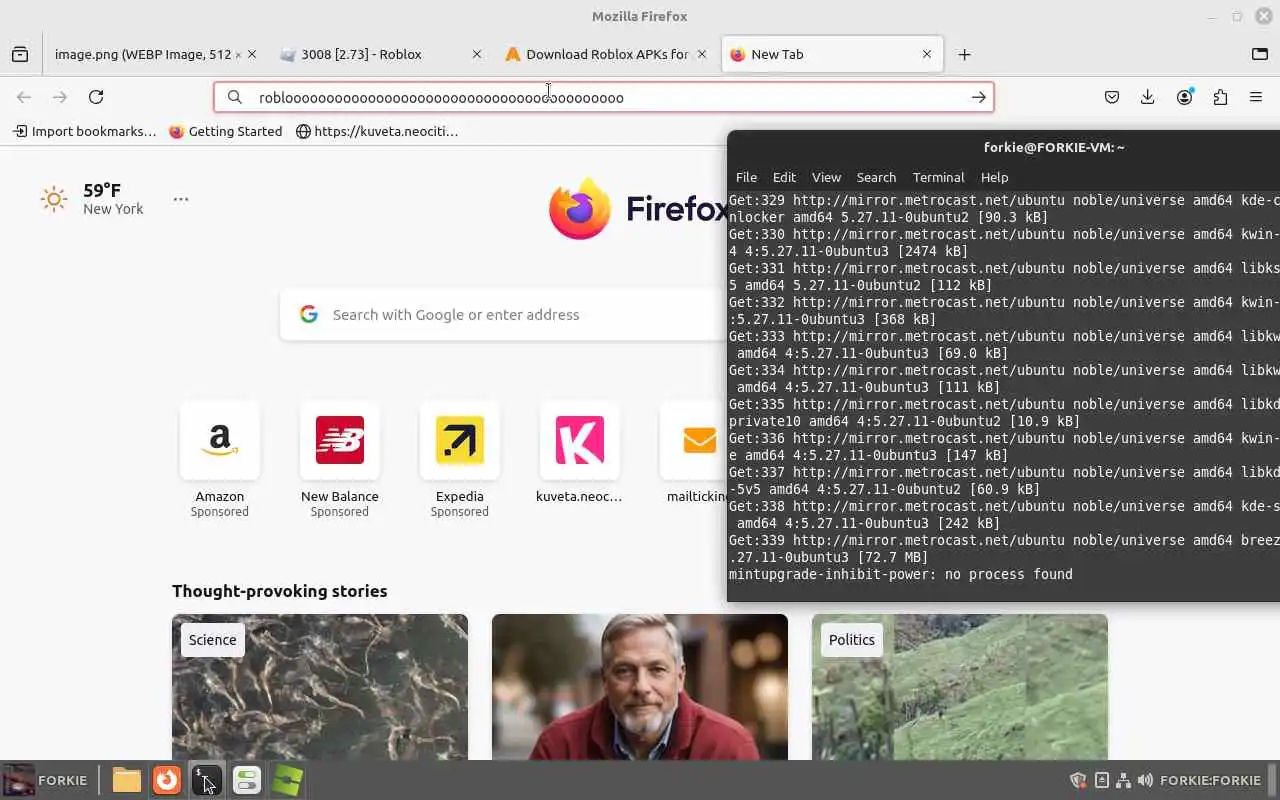Screen dimensions: 1280x800
Task: Click Import bookmarks bookmark item
Action: [84, 131]
